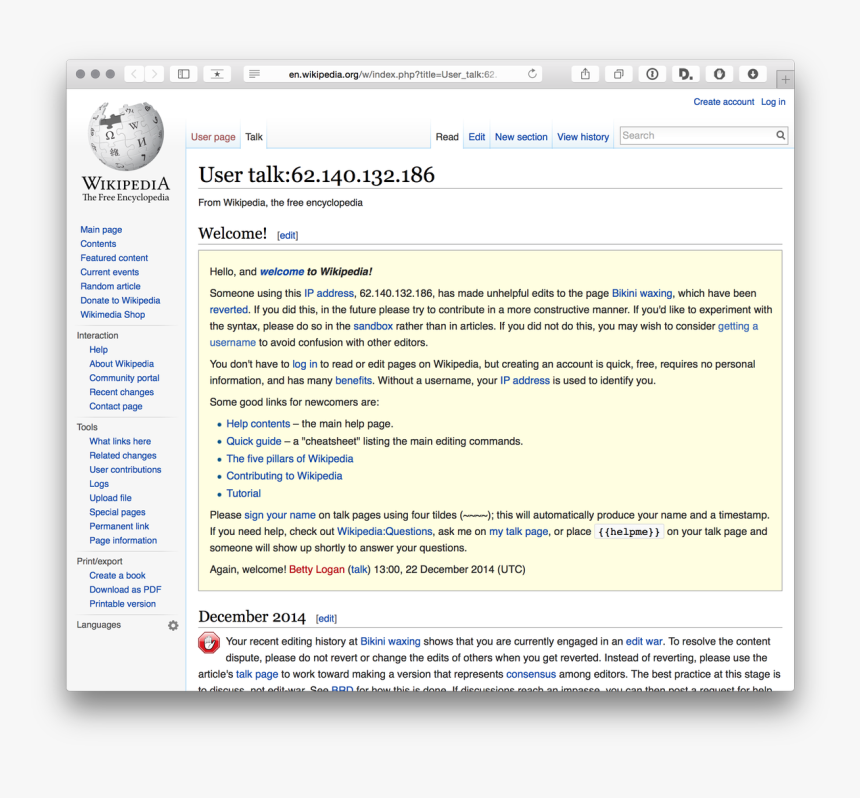Open the Share button in the toolbar
This screenshot has width=860, height=798.
pos(585,74)
